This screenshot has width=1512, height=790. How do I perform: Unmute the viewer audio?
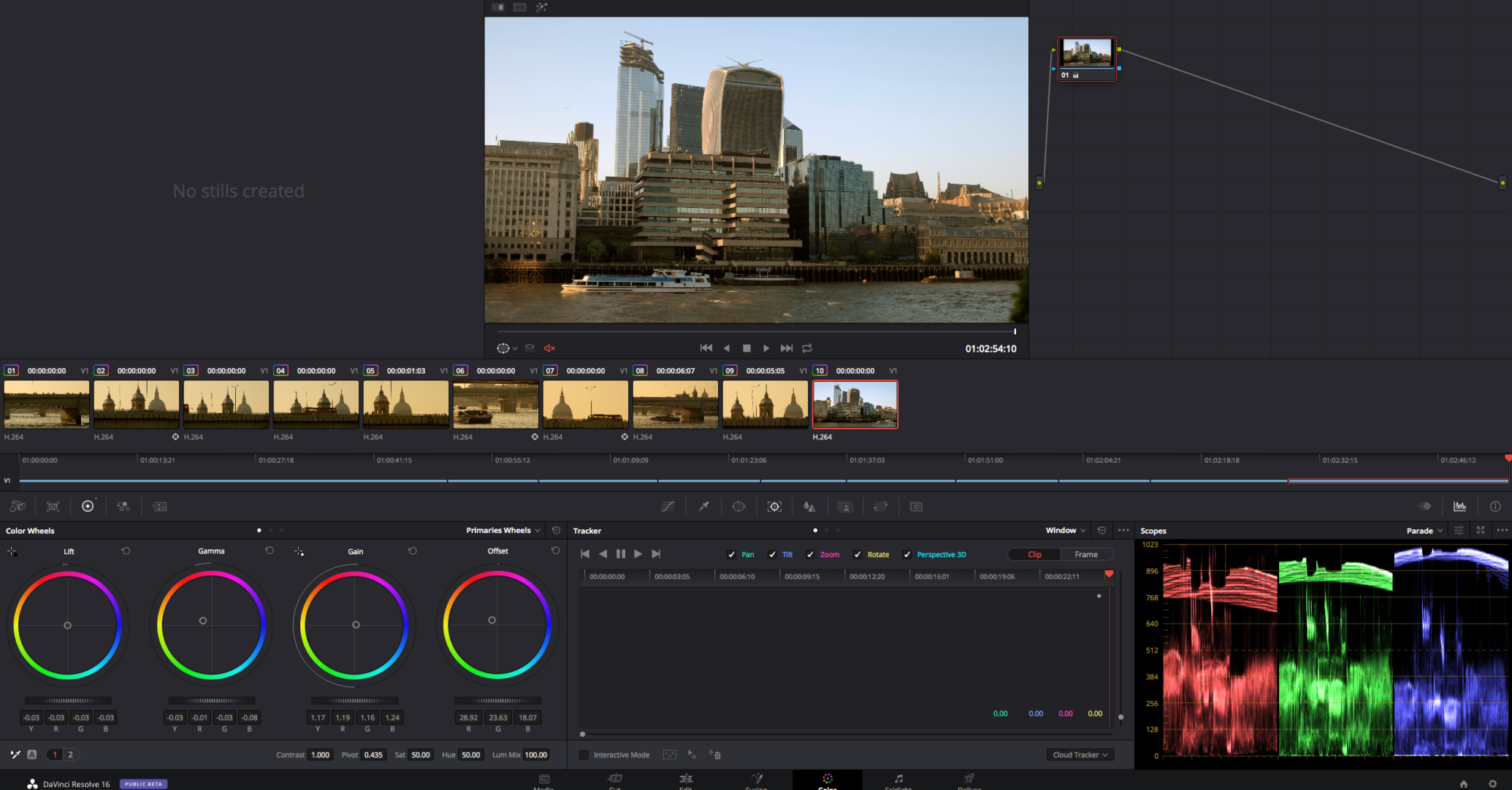tap(550, 349)
